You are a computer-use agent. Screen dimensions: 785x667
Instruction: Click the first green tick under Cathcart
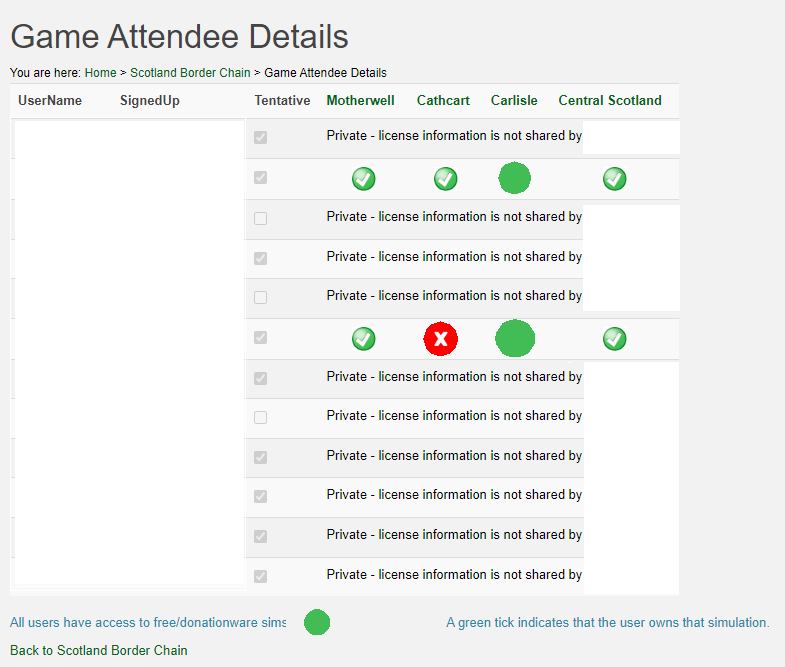446,179
